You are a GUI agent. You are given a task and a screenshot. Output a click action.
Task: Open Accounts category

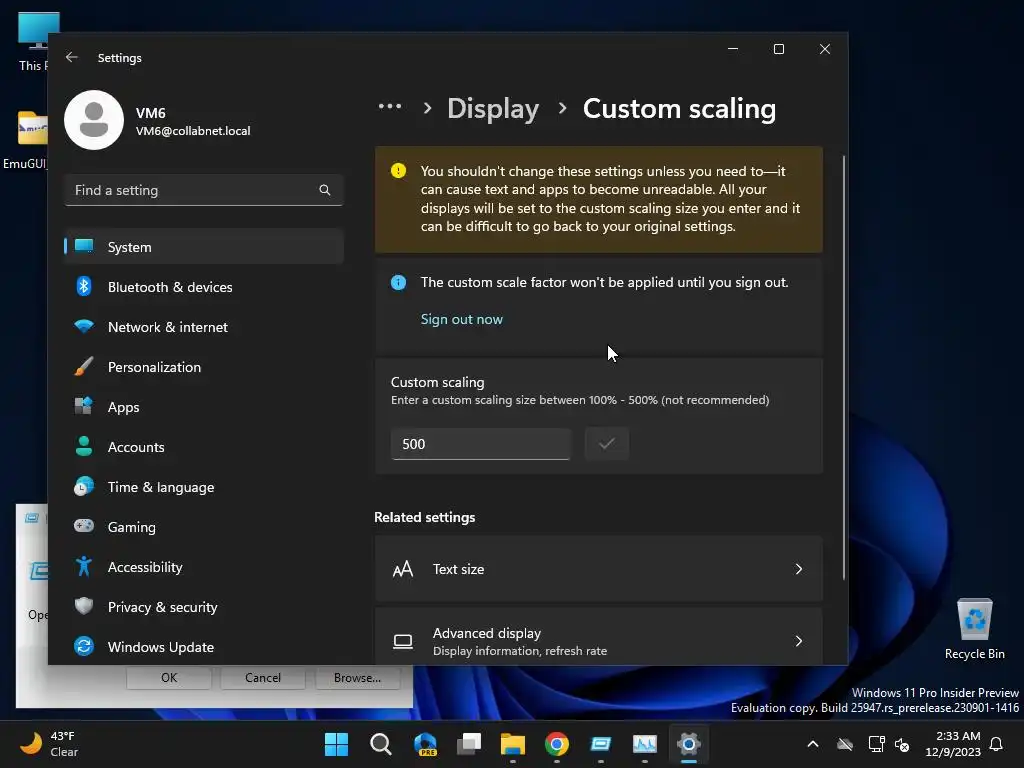click(x=204, y=447)
